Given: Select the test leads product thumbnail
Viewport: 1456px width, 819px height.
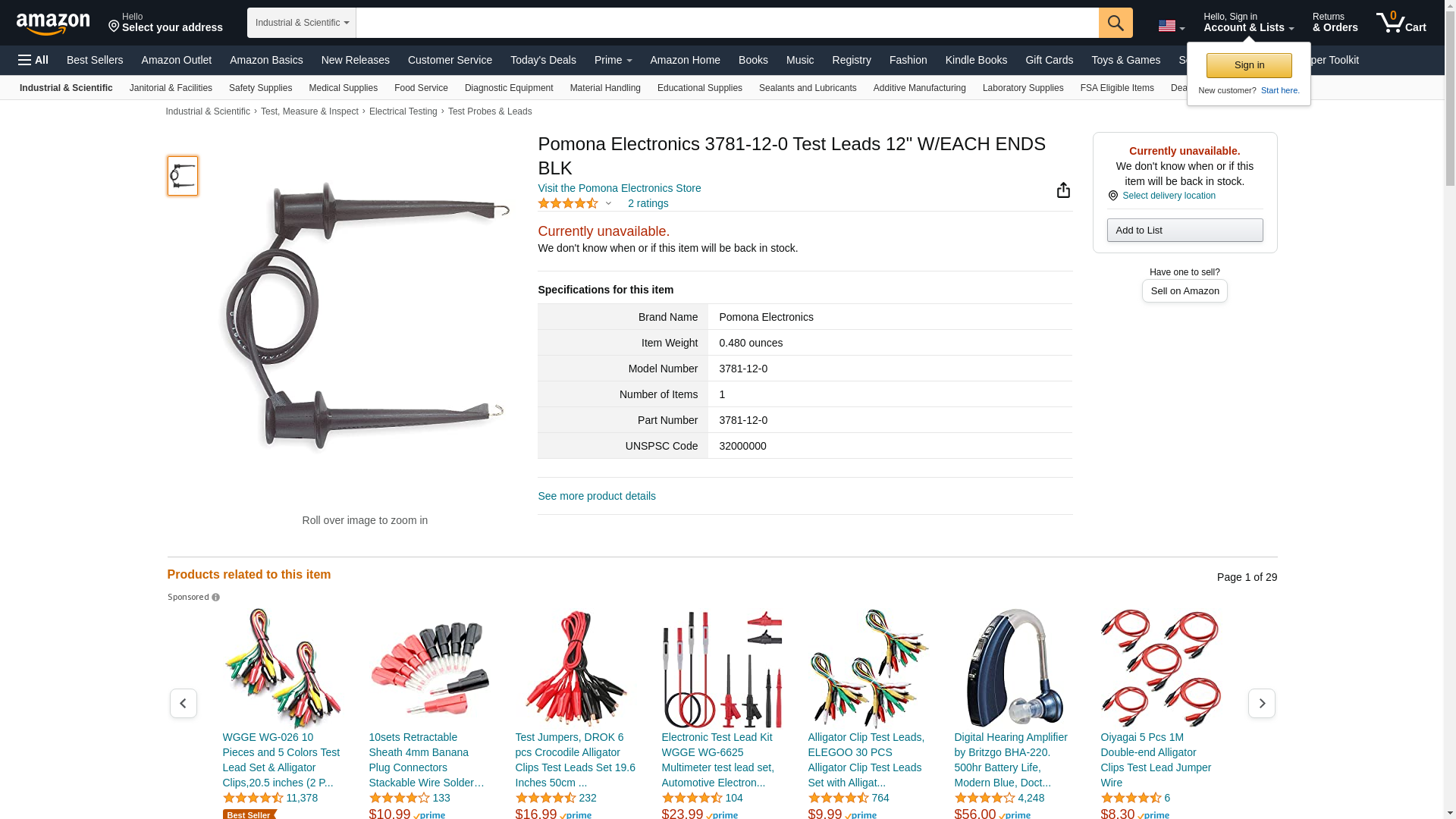Looking at the screenshot, I should point(183,176).
